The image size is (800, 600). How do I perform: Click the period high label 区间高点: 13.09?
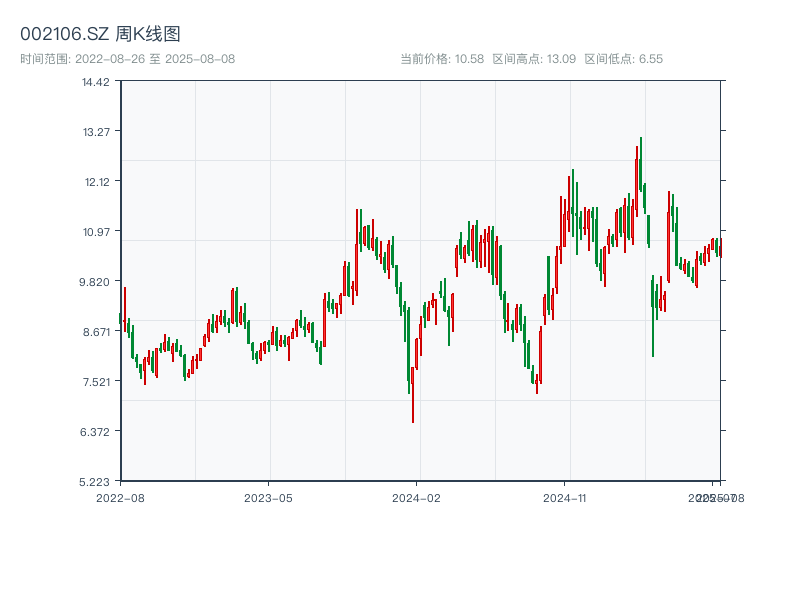pos(534,59)
